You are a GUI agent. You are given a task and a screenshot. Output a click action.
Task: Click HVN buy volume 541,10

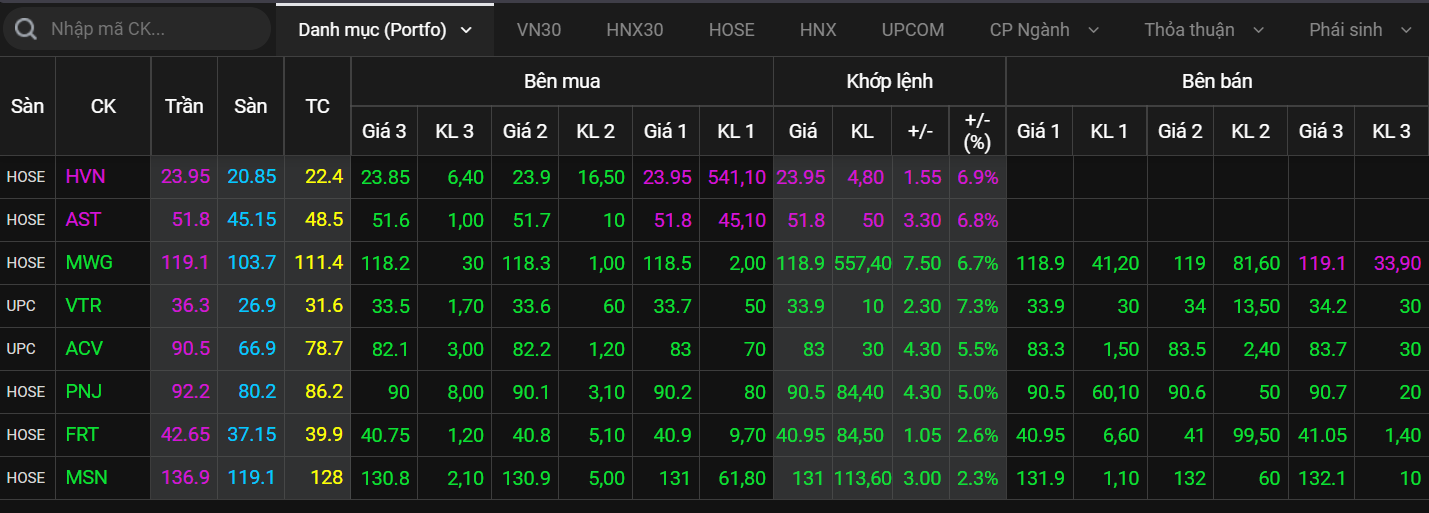pyautogui.click(x=737, y=177)
